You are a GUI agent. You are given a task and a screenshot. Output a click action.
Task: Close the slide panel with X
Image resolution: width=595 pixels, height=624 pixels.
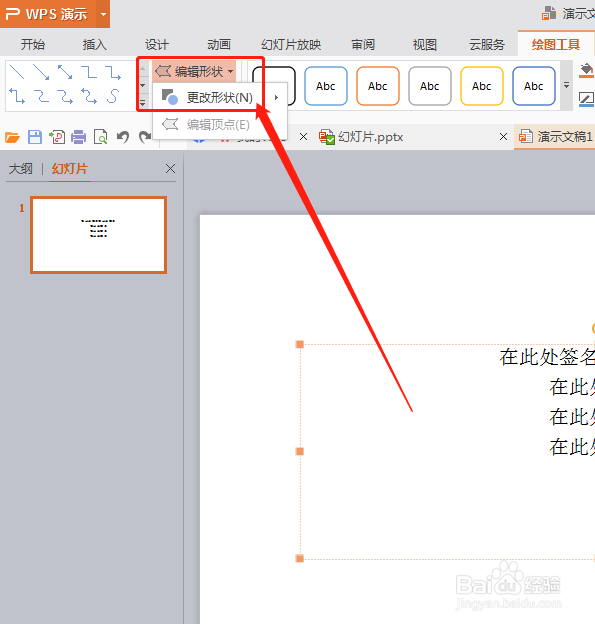coord(170,169)
